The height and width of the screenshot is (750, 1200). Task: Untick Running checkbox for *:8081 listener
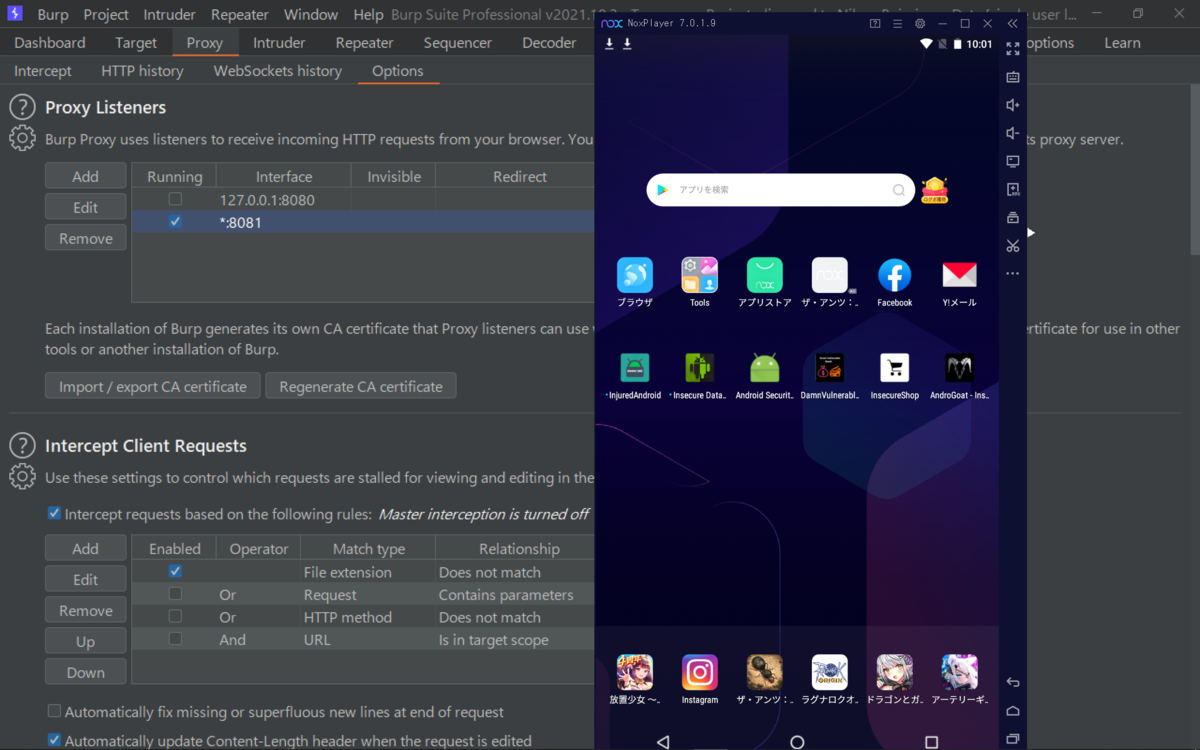(x=175, y=221)
